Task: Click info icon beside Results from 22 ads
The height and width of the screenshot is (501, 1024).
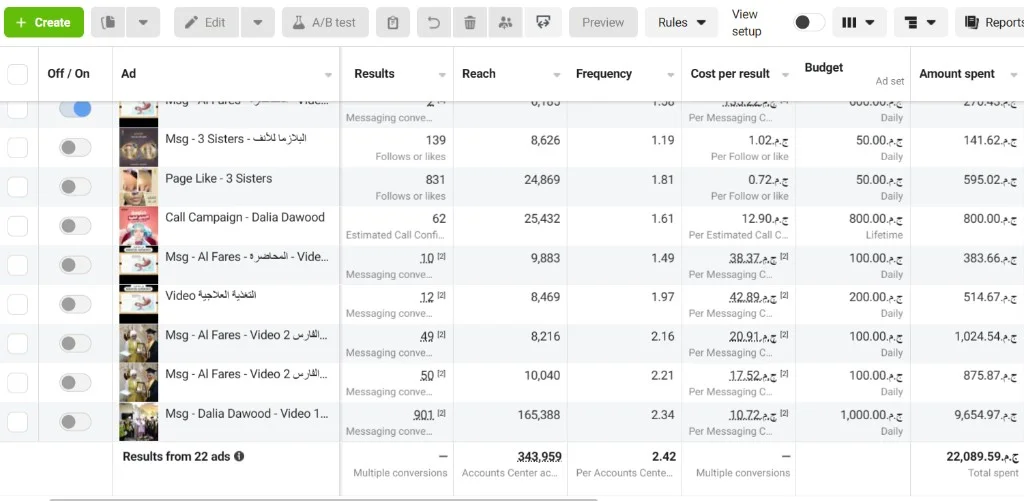Action: tap(239, 456)
